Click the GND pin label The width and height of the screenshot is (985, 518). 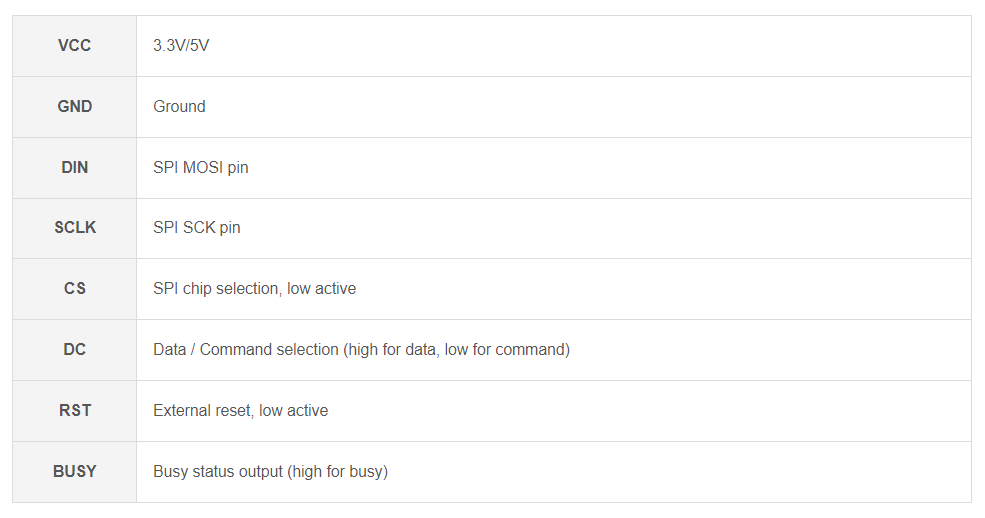pyautogui.click(x=75, y=107)
